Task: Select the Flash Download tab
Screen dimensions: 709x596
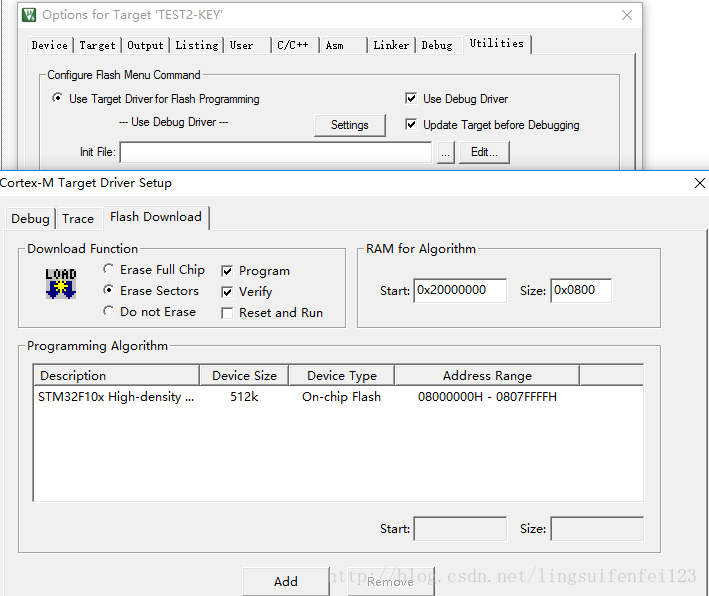Action: 156,217
